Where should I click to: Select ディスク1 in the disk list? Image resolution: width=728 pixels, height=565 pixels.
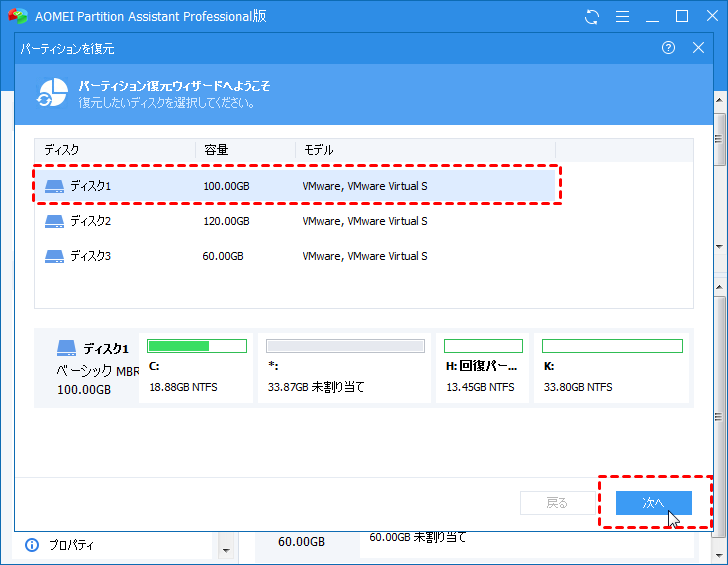pos(295,186)
